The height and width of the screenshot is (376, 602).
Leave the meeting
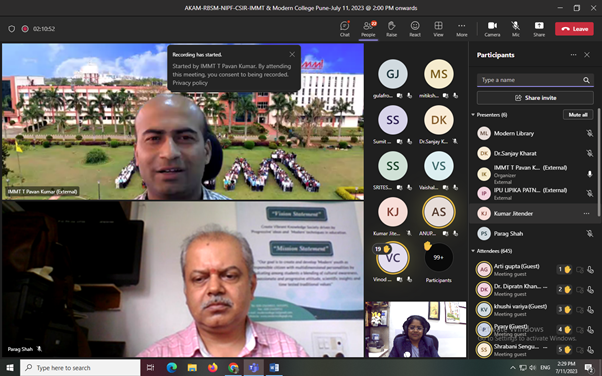pos(574,29)
